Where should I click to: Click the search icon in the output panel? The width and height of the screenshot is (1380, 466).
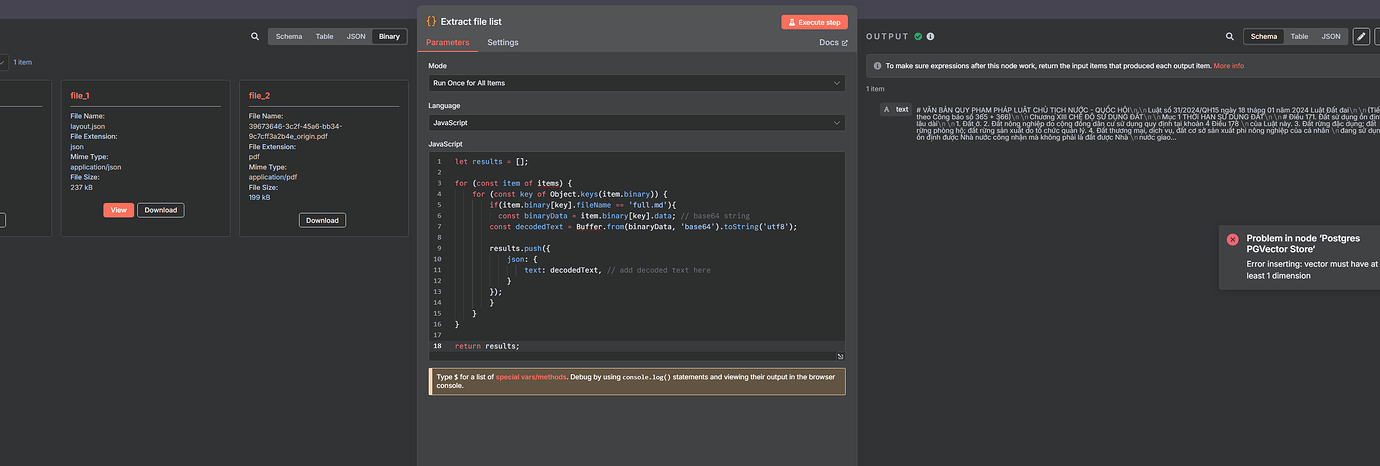[x=1229, y=36]
